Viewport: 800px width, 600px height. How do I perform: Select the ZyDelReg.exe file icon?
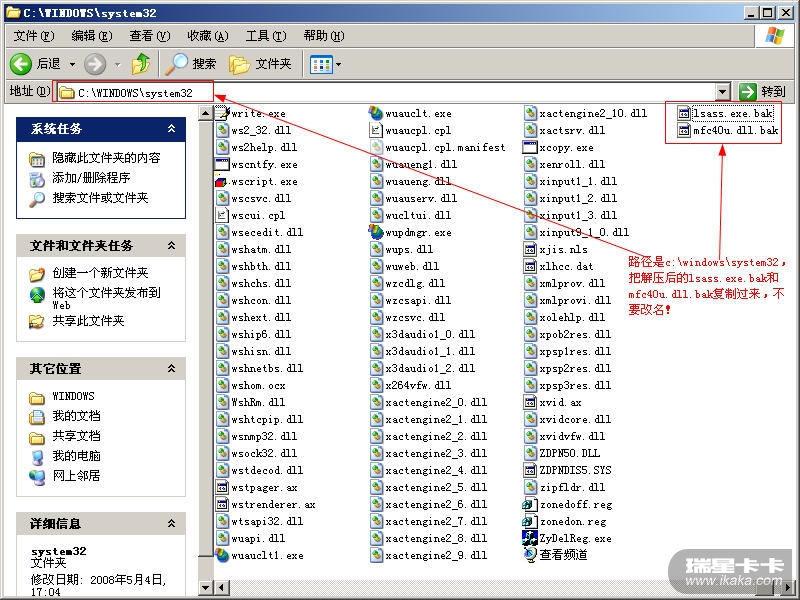[530, 538]
